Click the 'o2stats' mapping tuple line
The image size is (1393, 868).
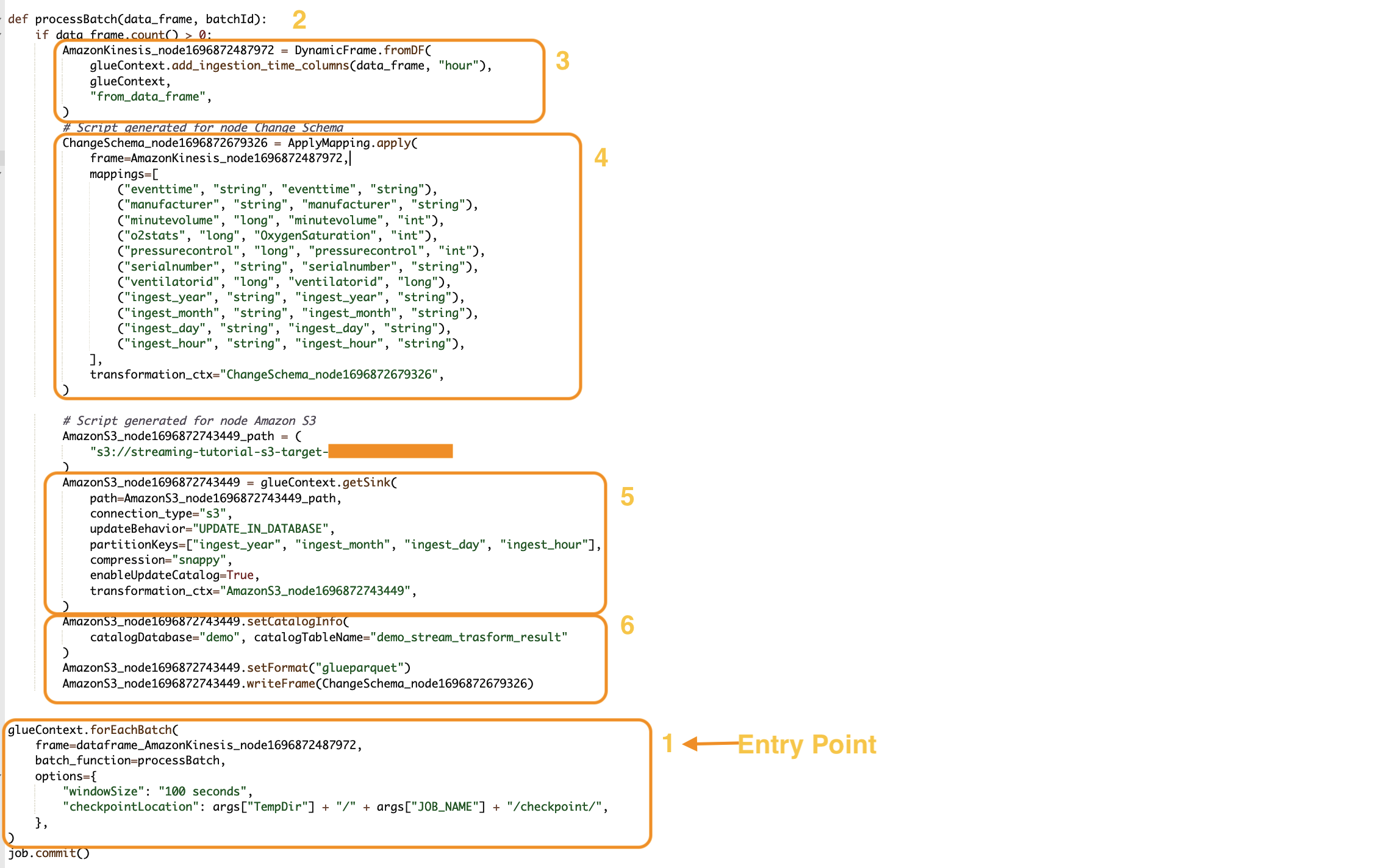[x=277, y=236]
